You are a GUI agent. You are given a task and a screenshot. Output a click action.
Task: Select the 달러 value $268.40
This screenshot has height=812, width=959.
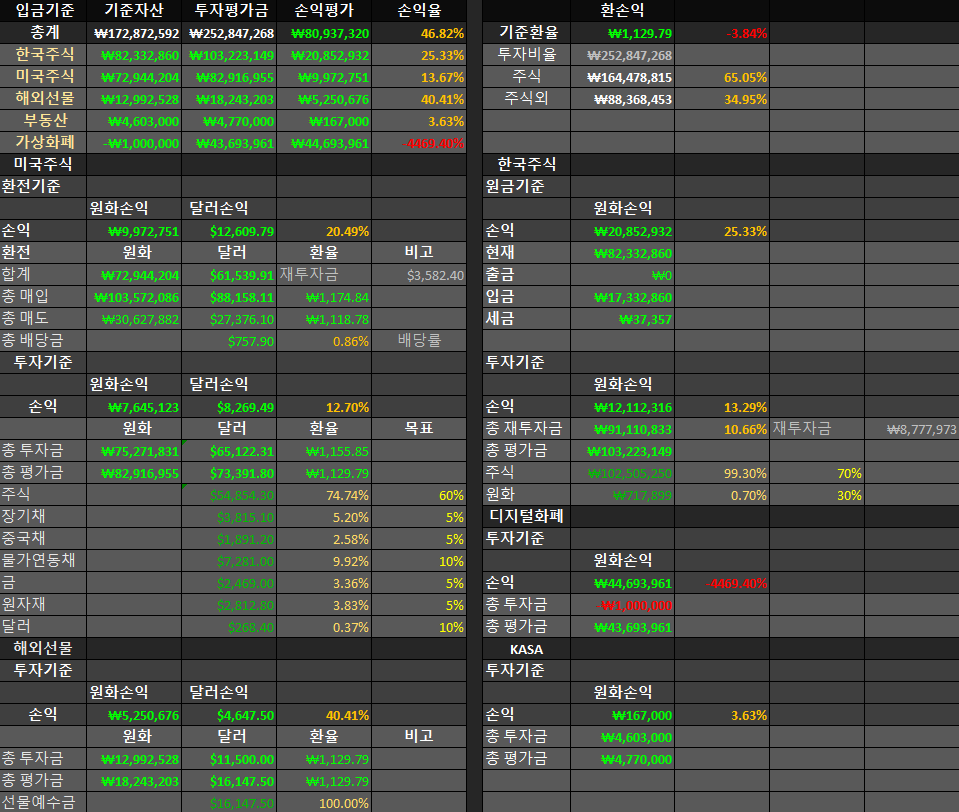(229, 627)
